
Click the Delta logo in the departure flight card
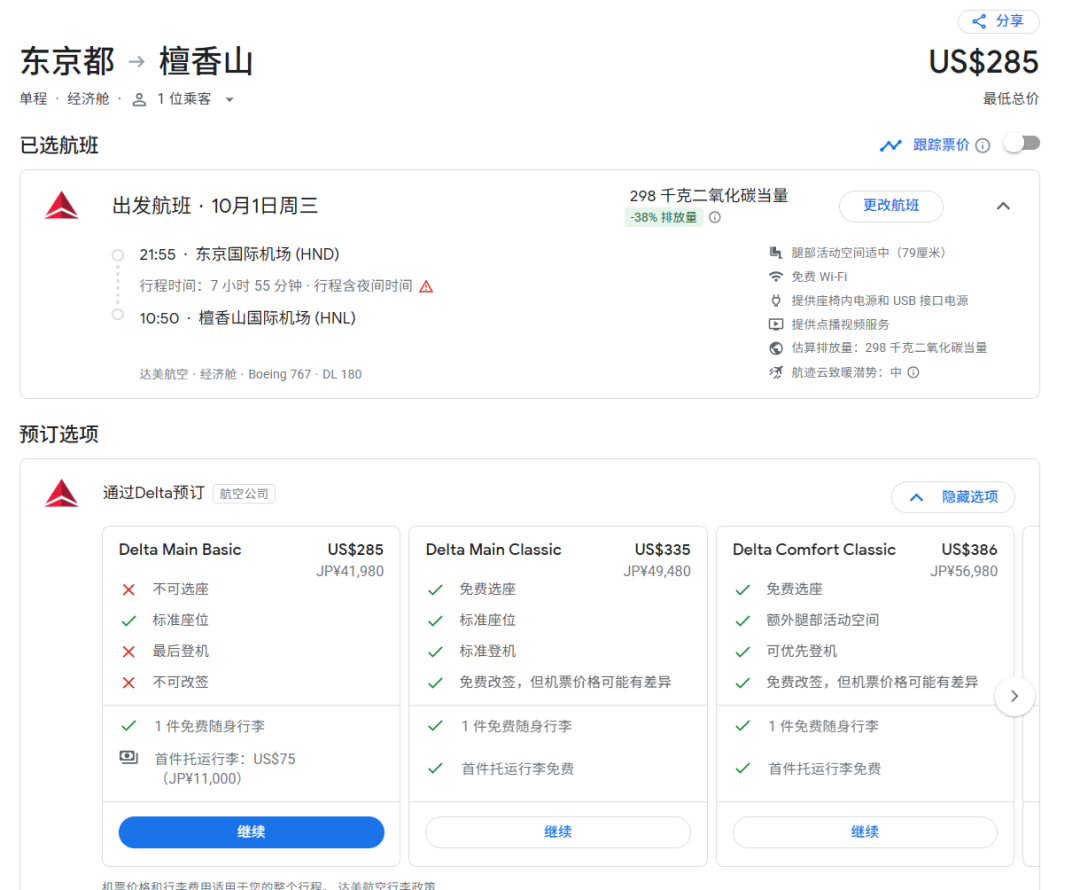61,206
